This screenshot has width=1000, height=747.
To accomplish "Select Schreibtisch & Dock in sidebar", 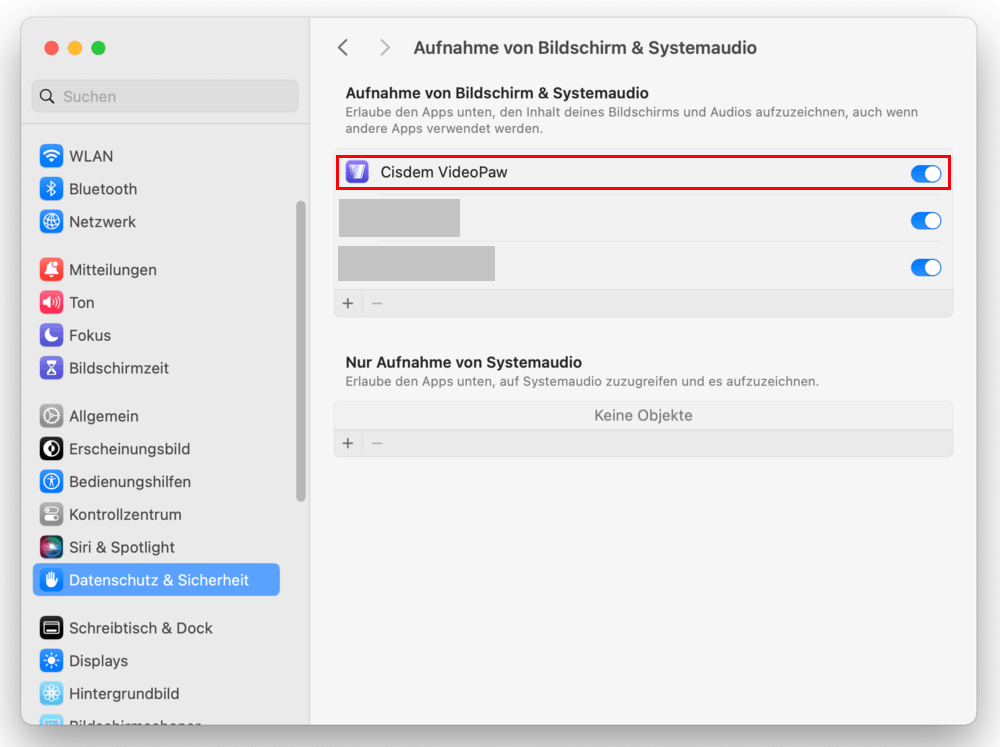I will [x=156, y=628].
